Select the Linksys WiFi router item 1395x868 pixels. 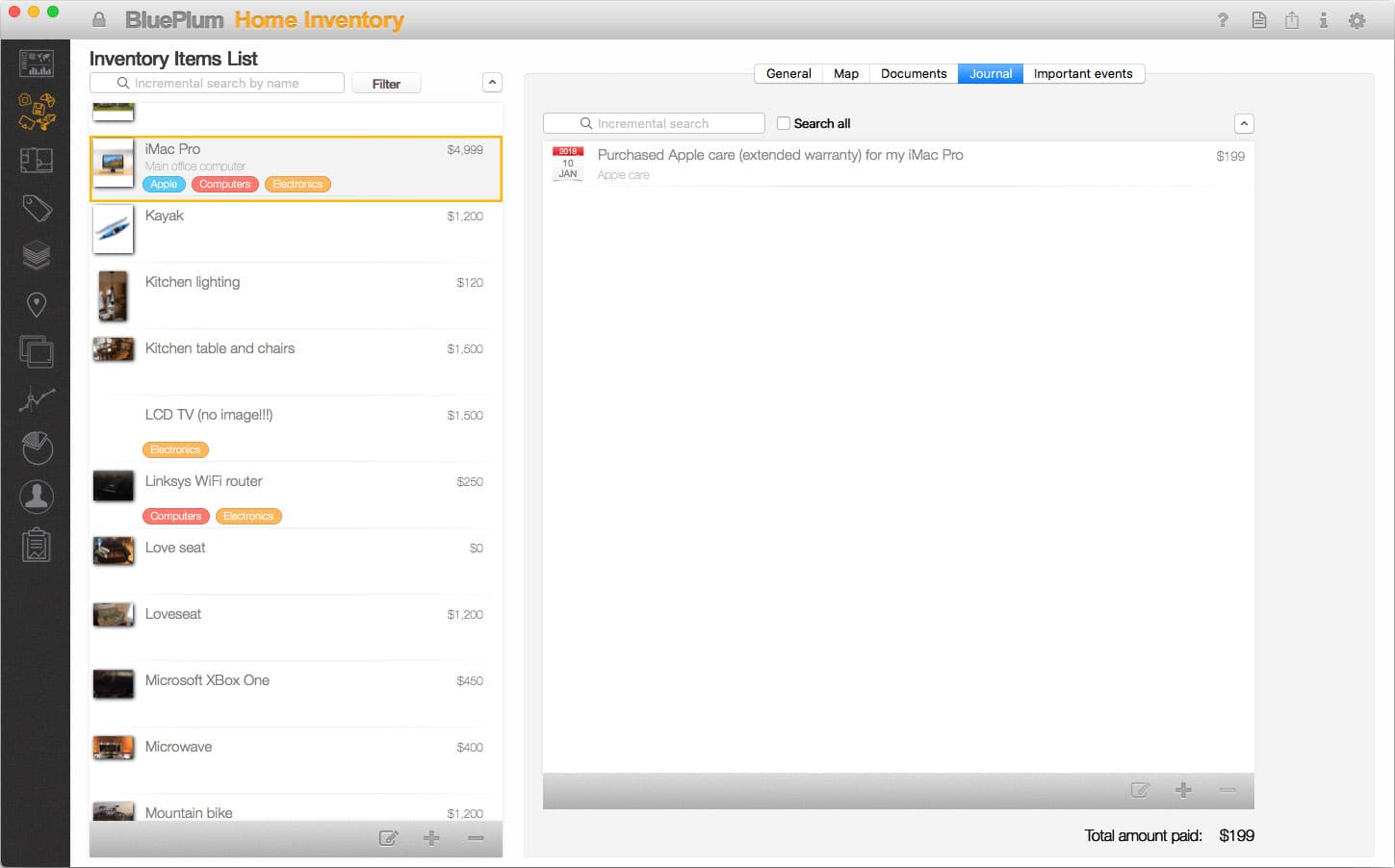click(x=296, y=495)
